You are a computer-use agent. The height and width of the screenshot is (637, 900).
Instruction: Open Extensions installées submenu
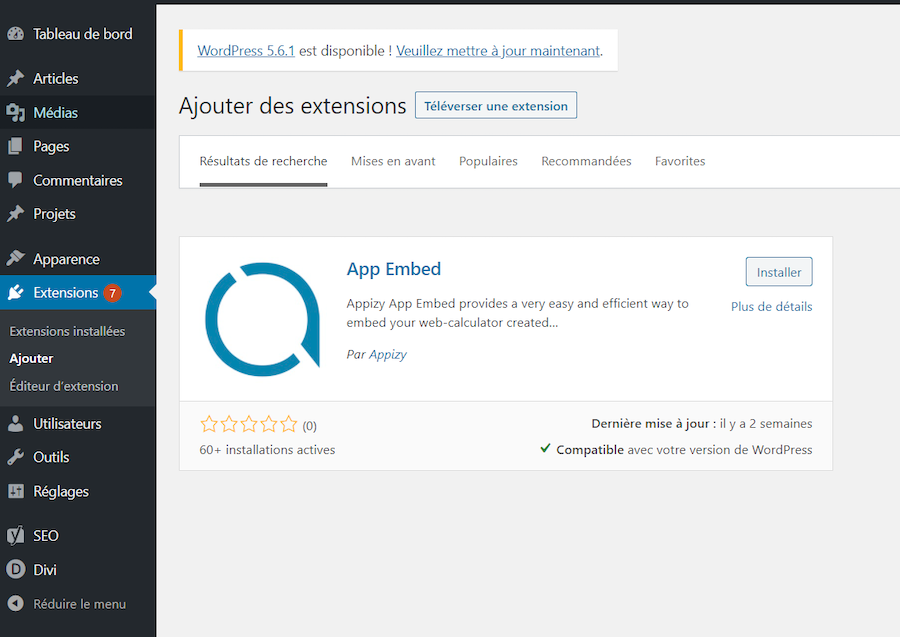[x=67, y=331]
